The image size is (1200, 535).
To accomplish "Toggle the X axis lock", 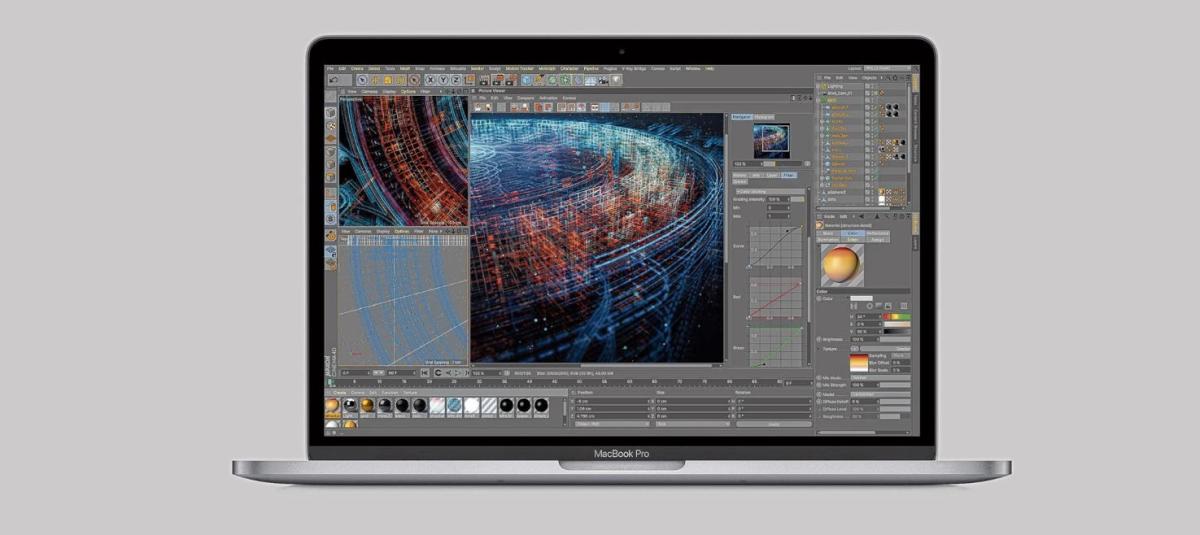I will click(430, 80).
